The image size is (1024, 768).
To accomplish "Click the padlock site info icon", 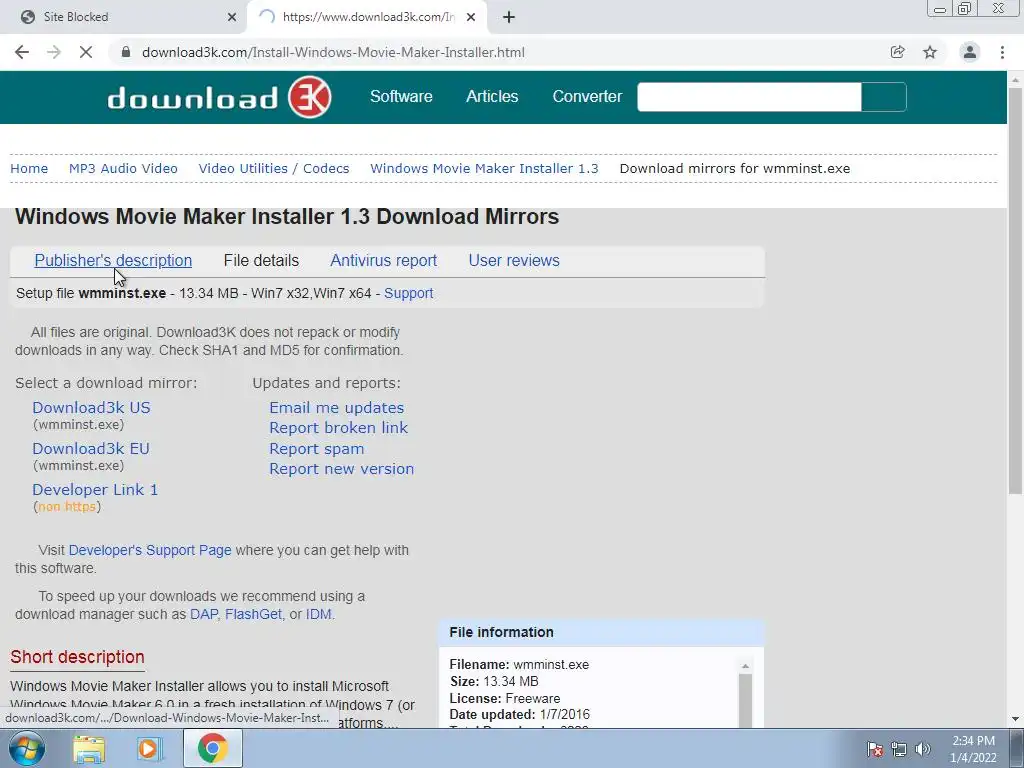I will pos(126,52).
